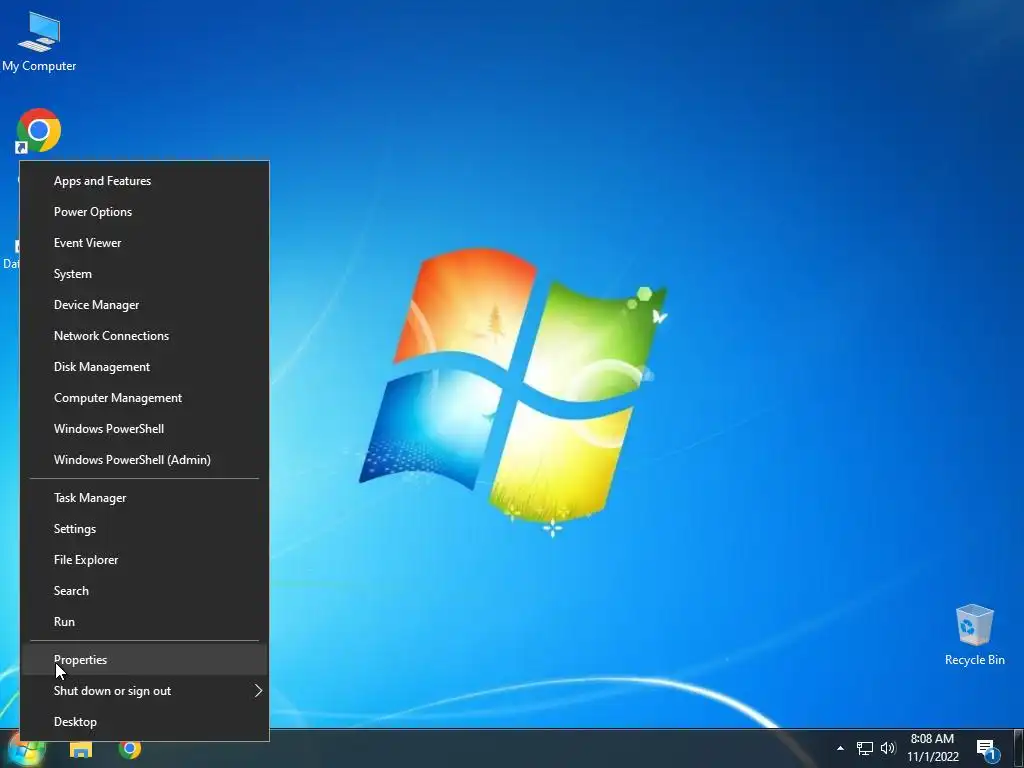Open Settings from the menu
Image resolution: width=1024 pixels, height=768 pixels.
tap(144, 529)
